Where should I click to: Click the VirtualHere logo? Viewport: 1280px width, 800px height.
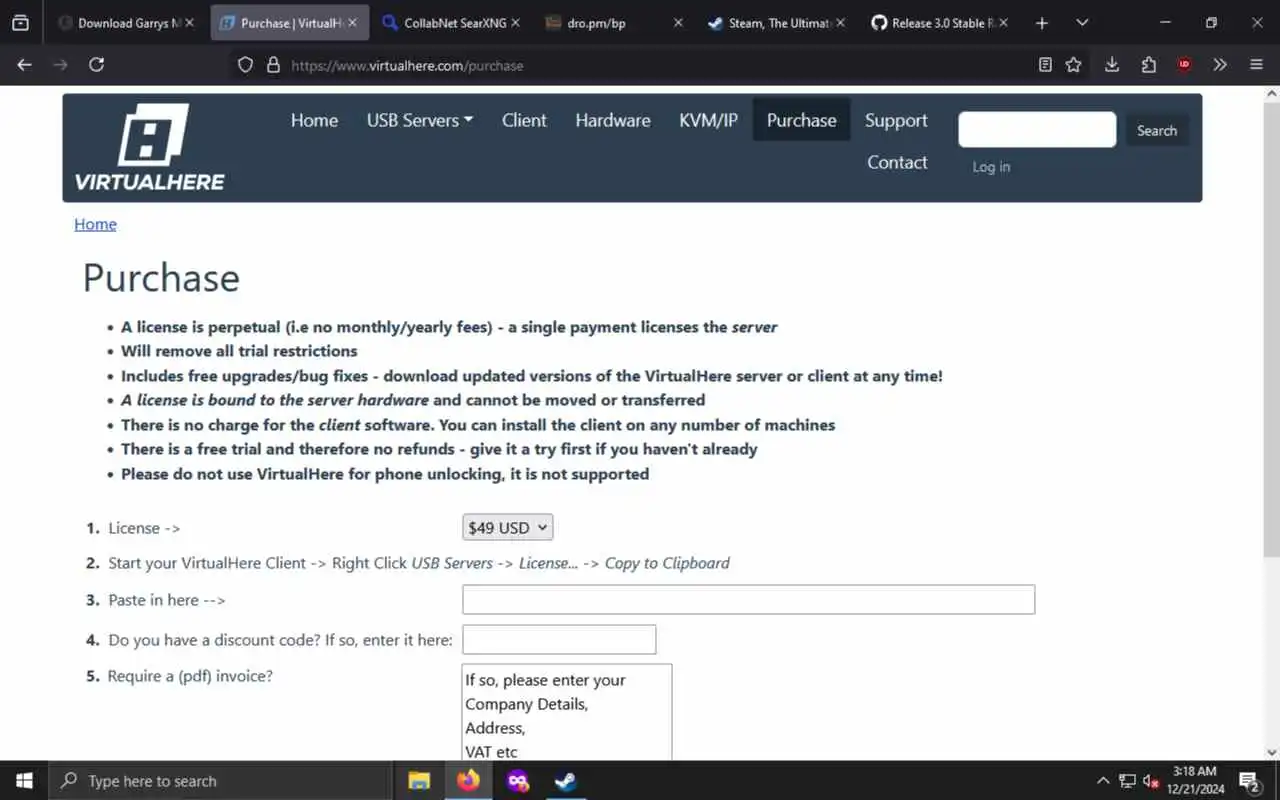pos(150,148)
